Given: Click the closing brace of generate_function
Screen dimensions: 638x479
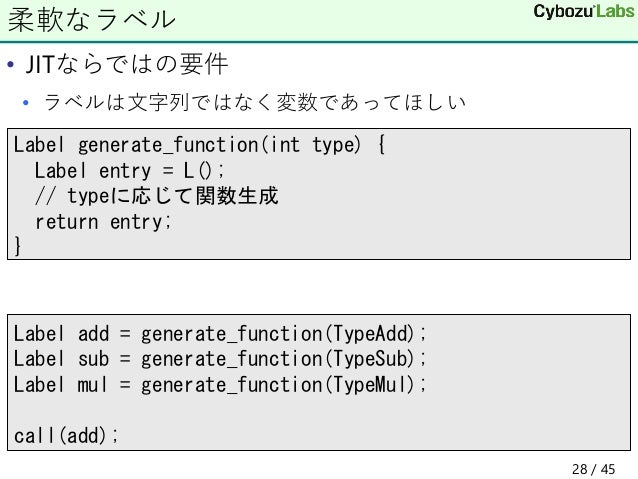Looking at the screenshot, I should 18,247.
